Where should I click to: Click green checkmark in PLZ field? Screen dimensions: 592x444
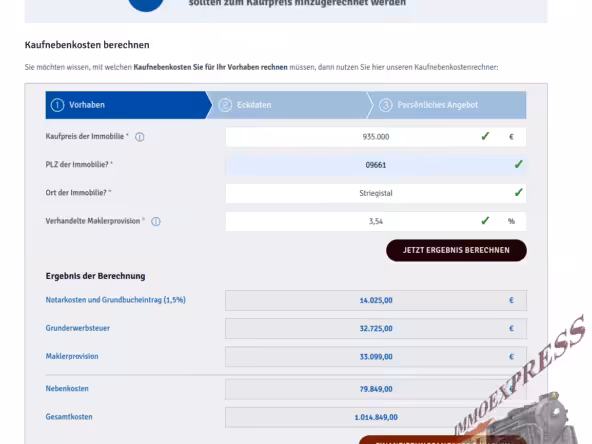coord(518,164)
